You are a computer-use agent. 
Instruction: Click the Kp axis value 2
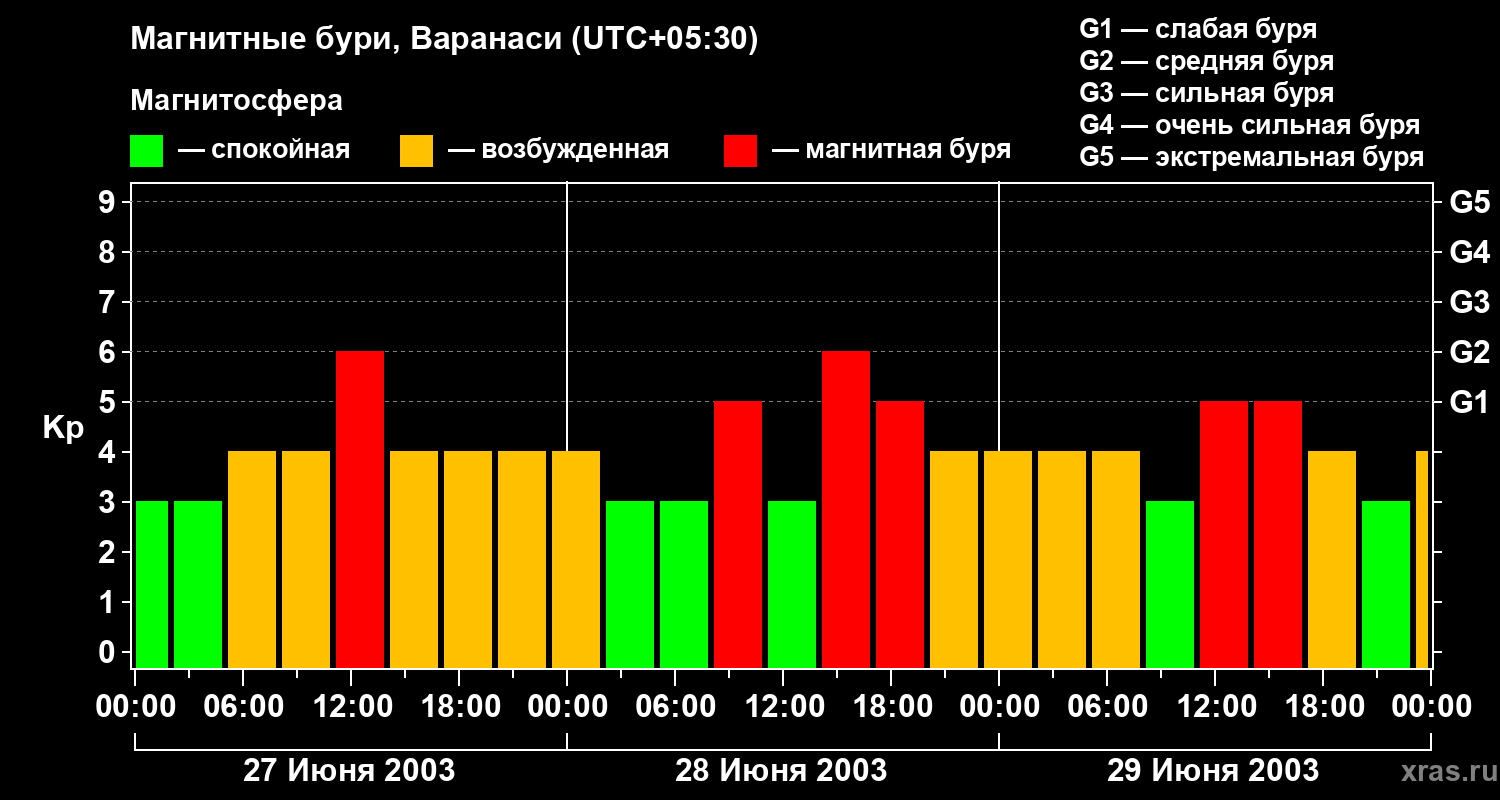coord(109,552)
